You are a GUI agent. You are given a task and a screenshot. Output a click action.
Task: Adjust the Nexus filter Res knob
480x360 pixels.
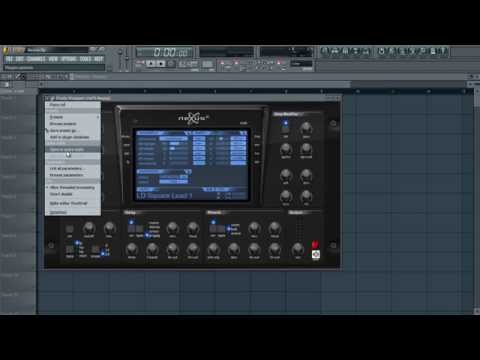click(x=109, y=228)
